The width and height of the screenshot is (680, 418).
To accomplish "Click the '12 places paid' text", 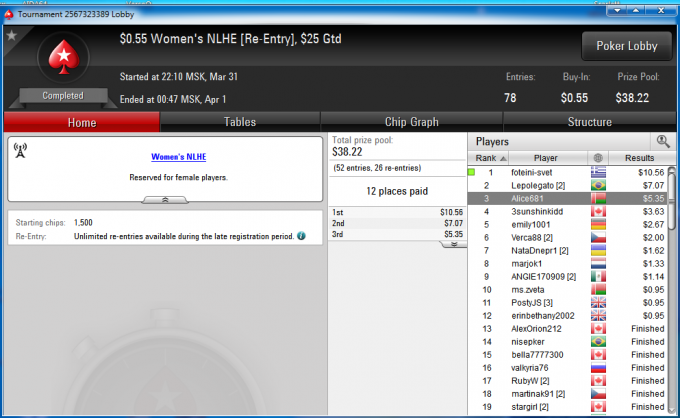I will (x=397, y=191).
